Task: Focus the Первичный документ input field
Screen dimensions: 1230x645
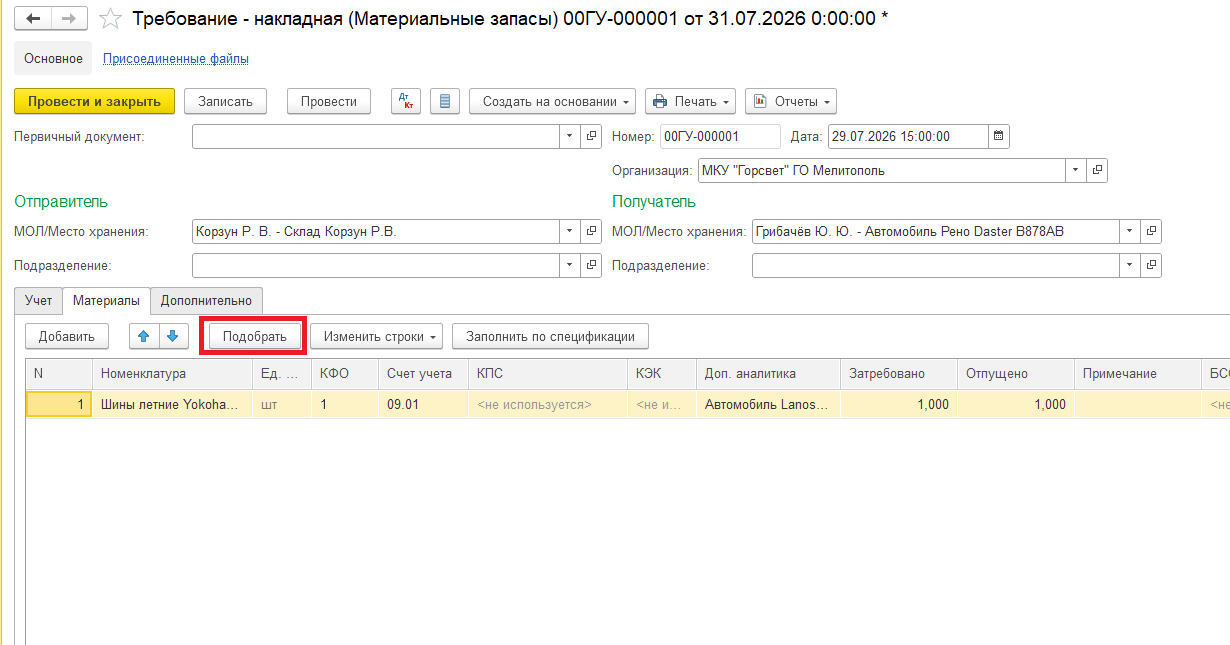Action: click(375, 136)
